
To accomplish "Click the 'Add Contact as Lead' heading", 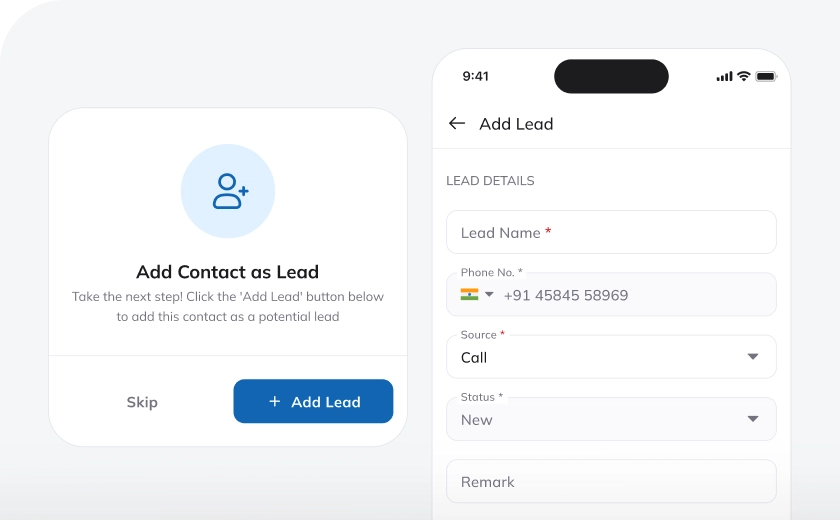I will tap(227, 272).
